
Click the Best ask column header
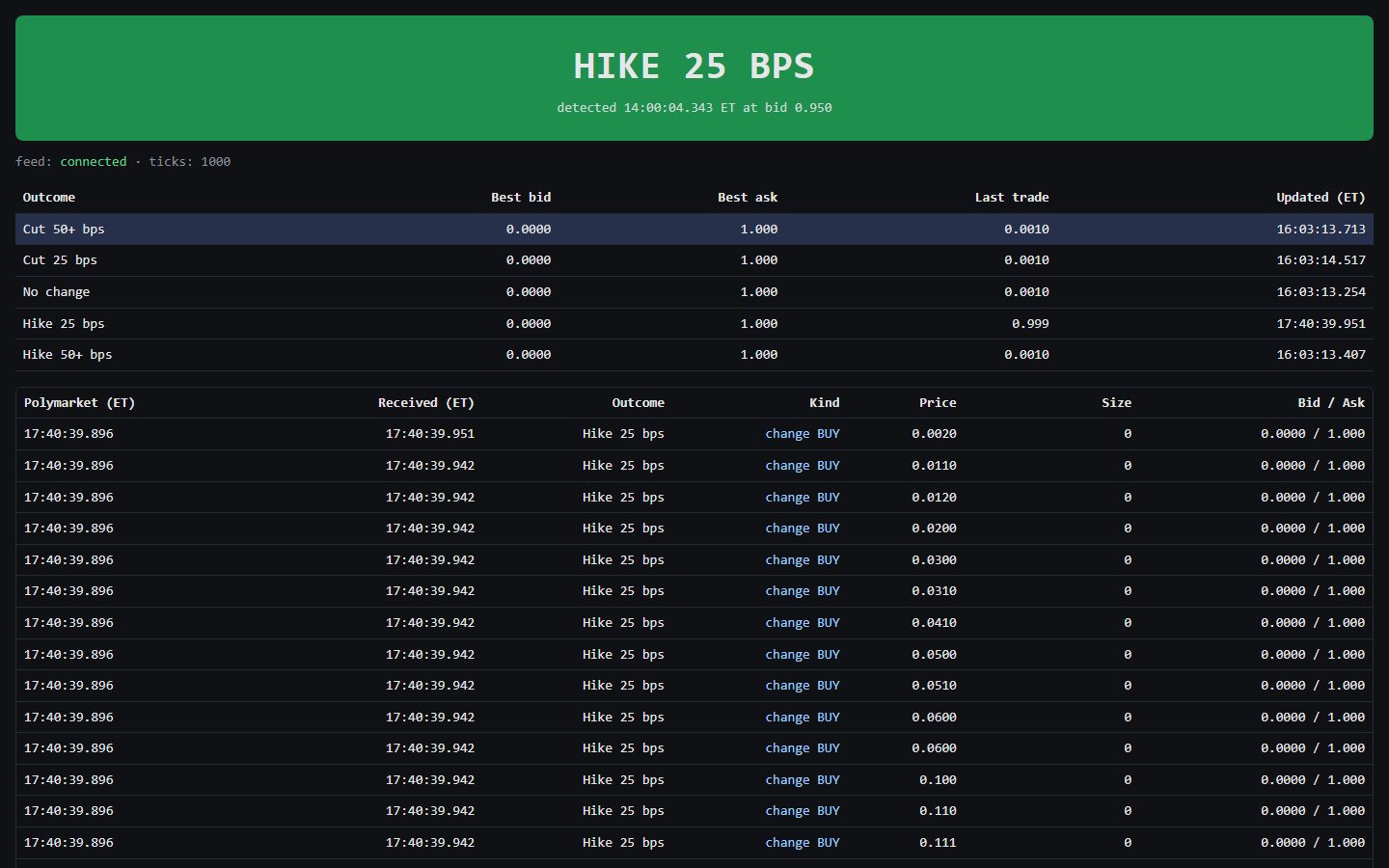pyautogui.click(x=748, y=197)
